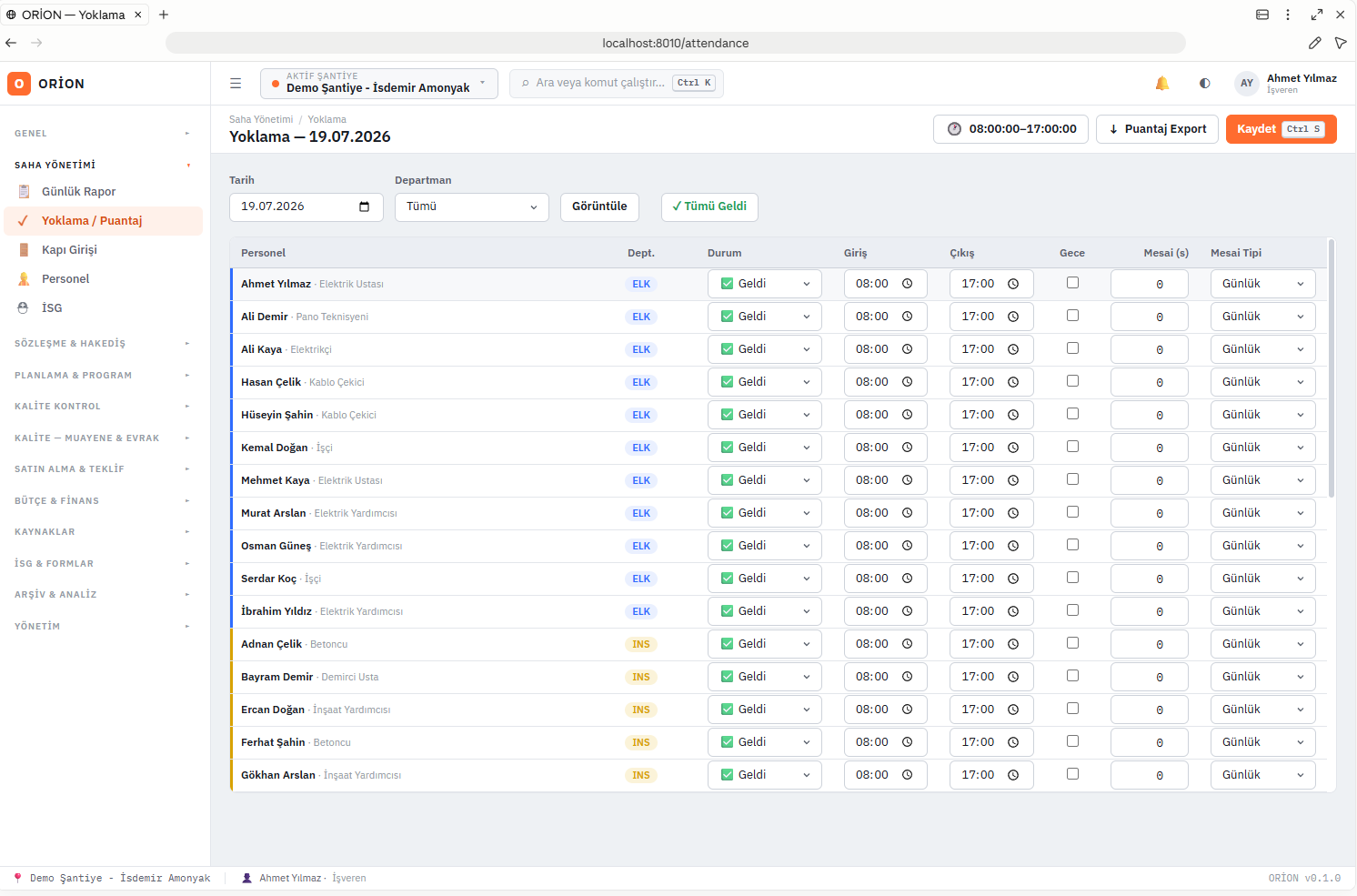Click Personel sidebar icon
Screen dimensions: 1357x896
click(x=25, y=279)
